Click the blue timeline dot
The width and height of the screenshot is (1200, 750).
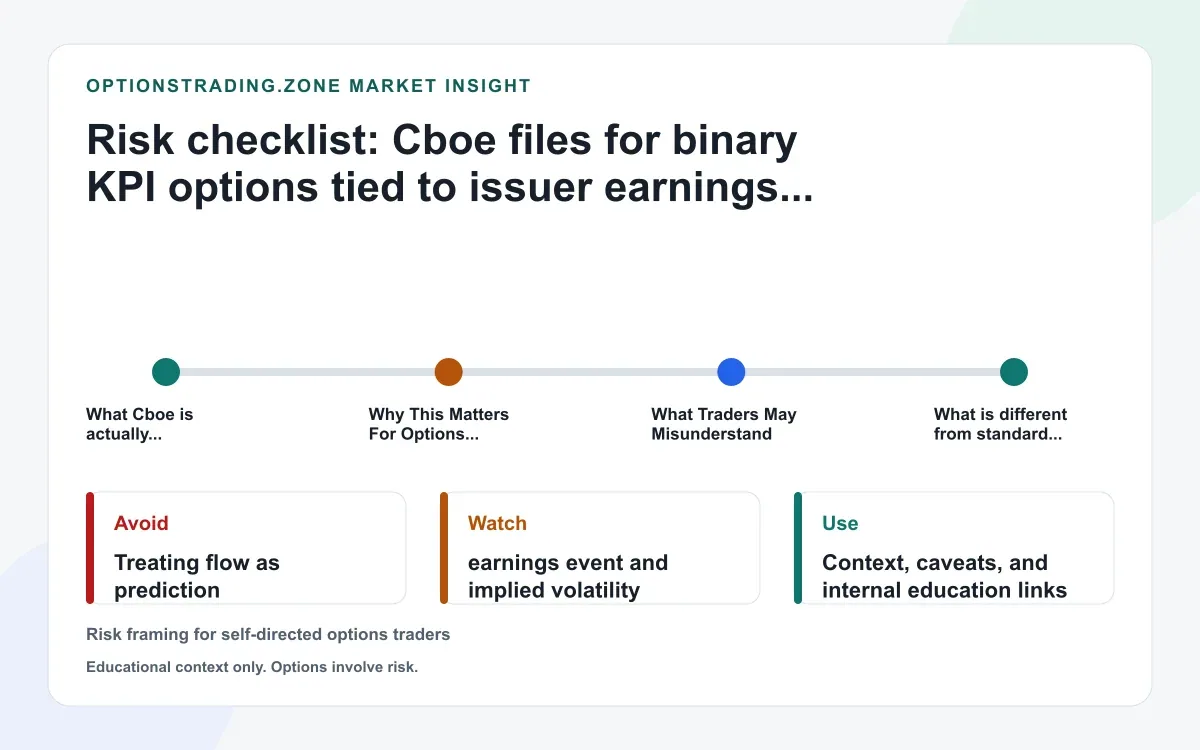(732, 372)
